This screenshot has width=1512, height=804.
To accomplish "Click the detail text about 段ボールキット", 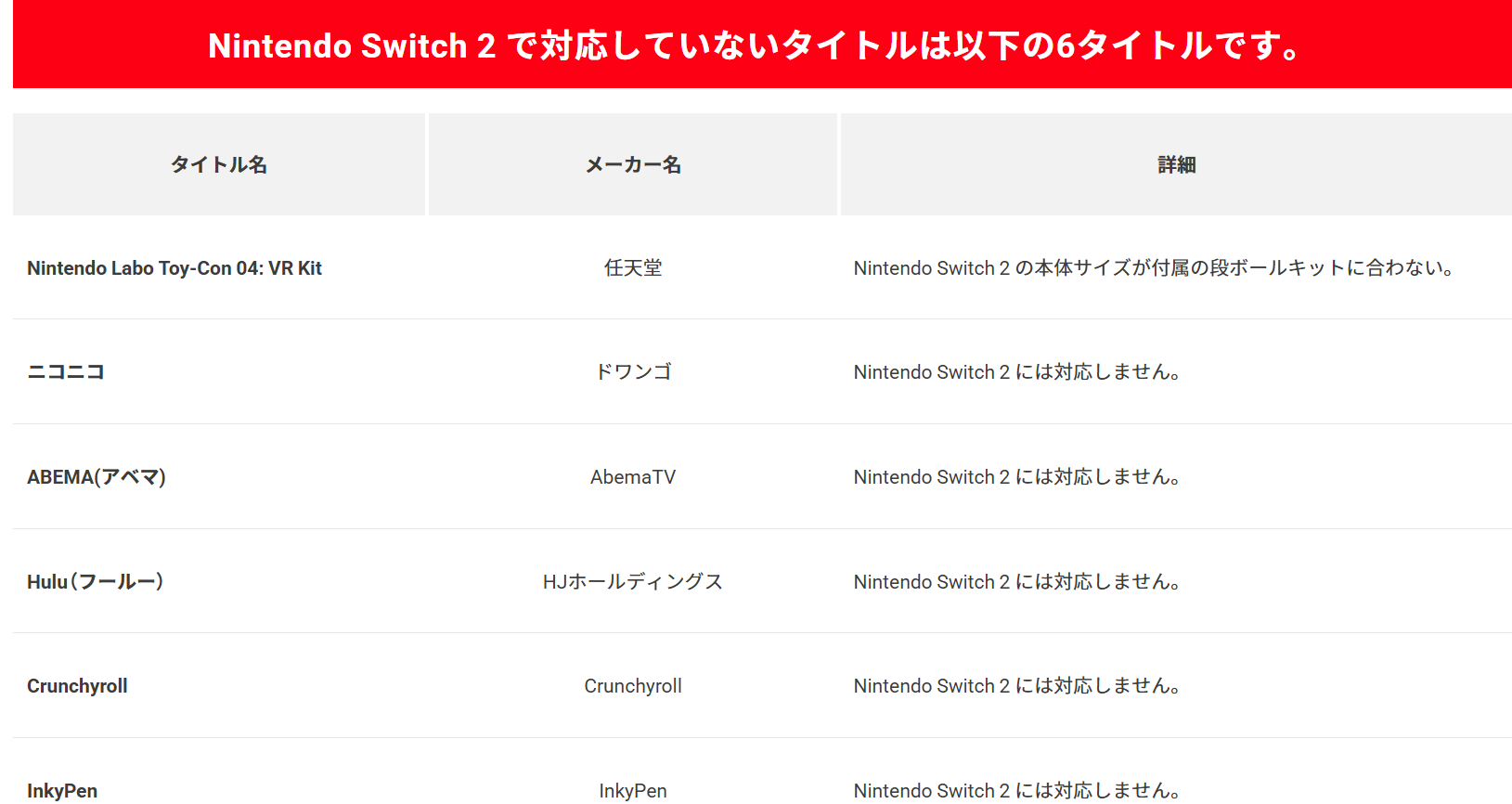I will tap(1154, 268).
